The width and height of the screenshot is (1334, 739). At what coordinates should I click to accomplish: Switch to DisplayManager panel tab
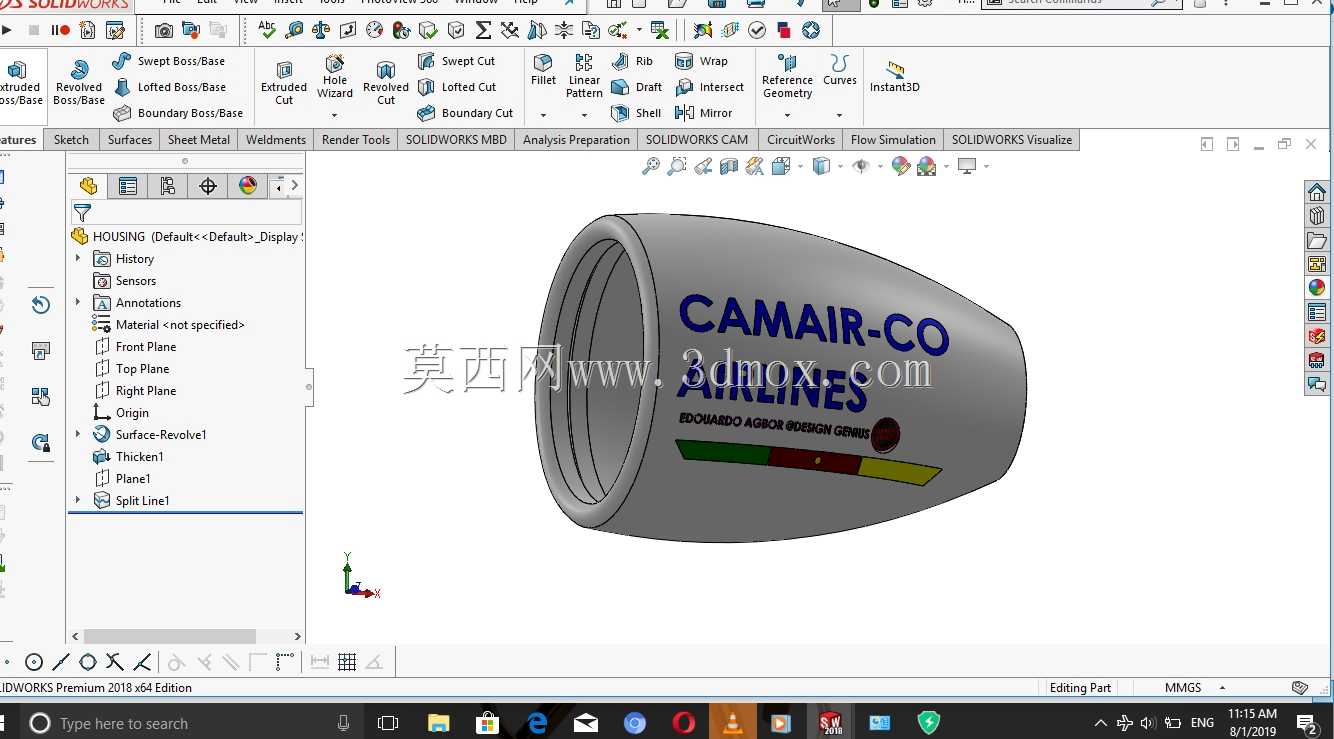248,186
